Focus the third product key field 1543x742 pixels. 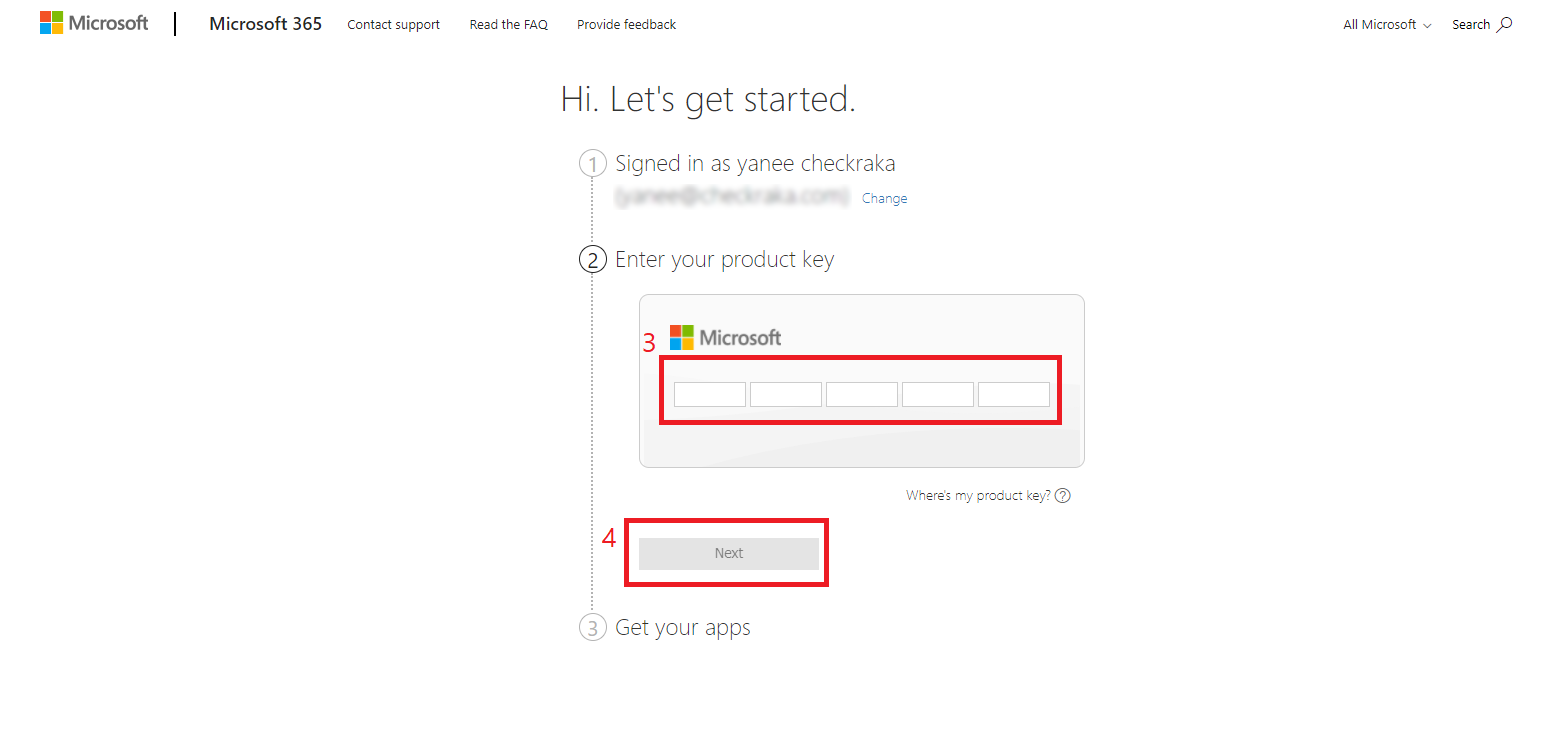[862, 395]
